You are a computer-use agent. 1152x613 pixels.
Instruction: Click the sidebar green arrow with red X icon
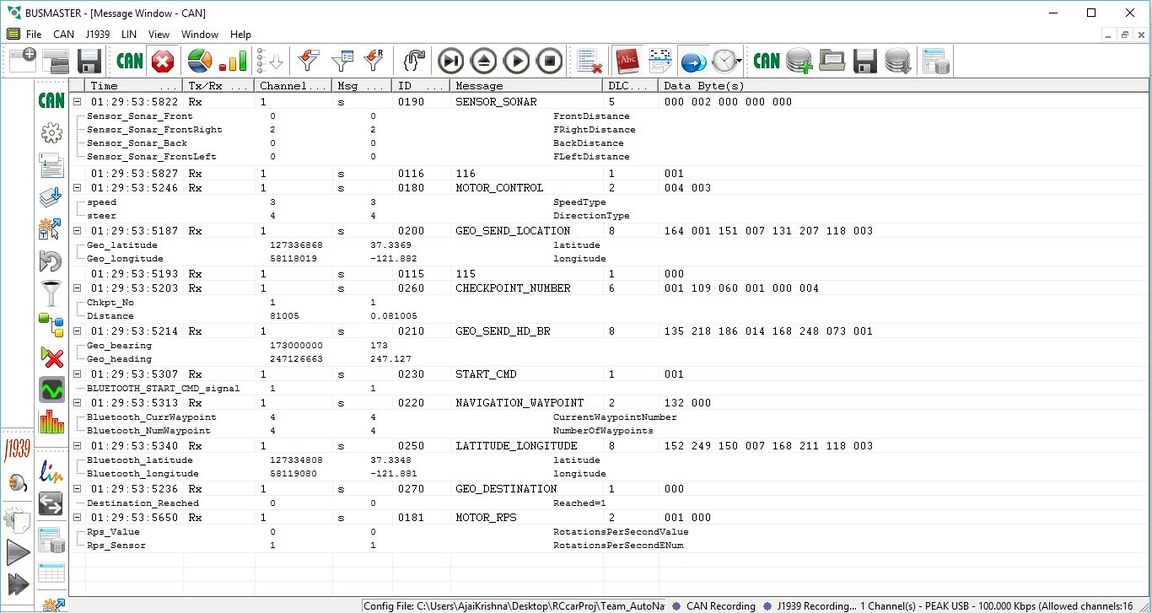[x=51, y=357]
